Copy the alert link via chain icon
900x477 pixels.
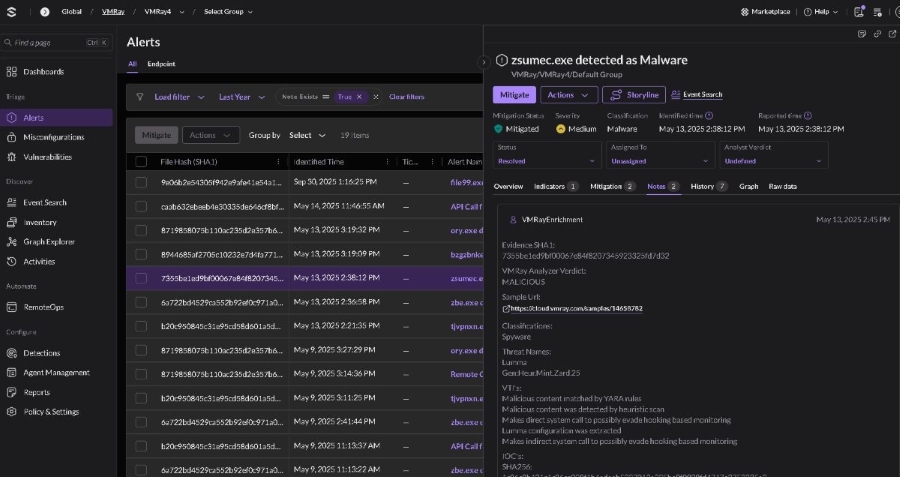click(x=877, y=34)
